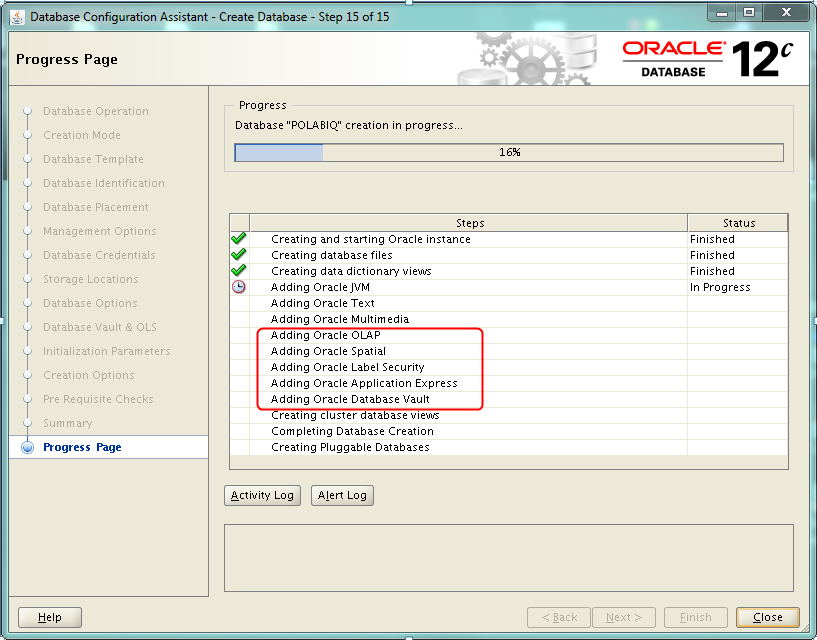The width and height of the screenshot is (817, 640).
Task: Click the Adding Oracle JVM row
Action: (509, 287)
